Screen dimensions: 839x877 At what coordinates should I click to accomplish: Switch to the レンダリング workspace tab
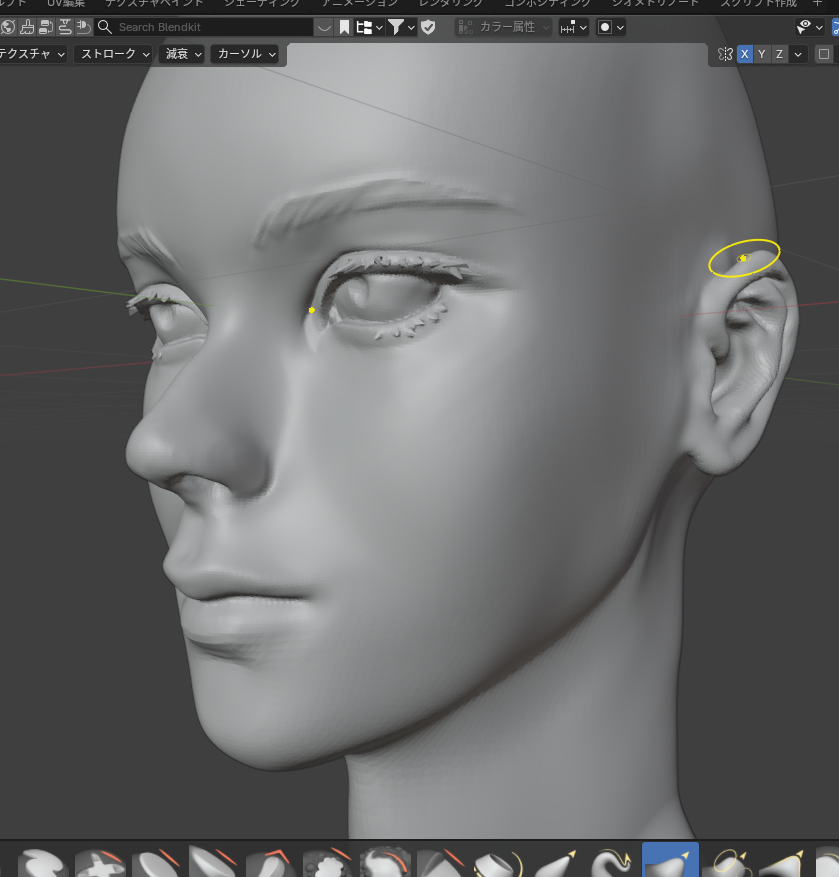point(450,3)
